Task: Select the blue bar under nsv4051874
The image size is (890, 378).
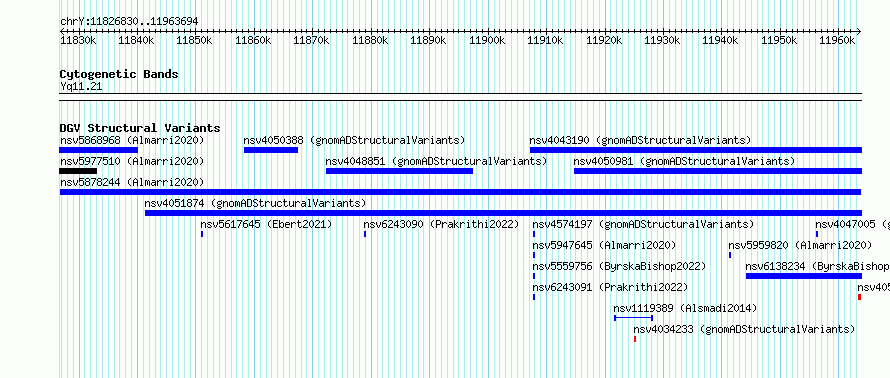Action: click(x=503, y=213)
